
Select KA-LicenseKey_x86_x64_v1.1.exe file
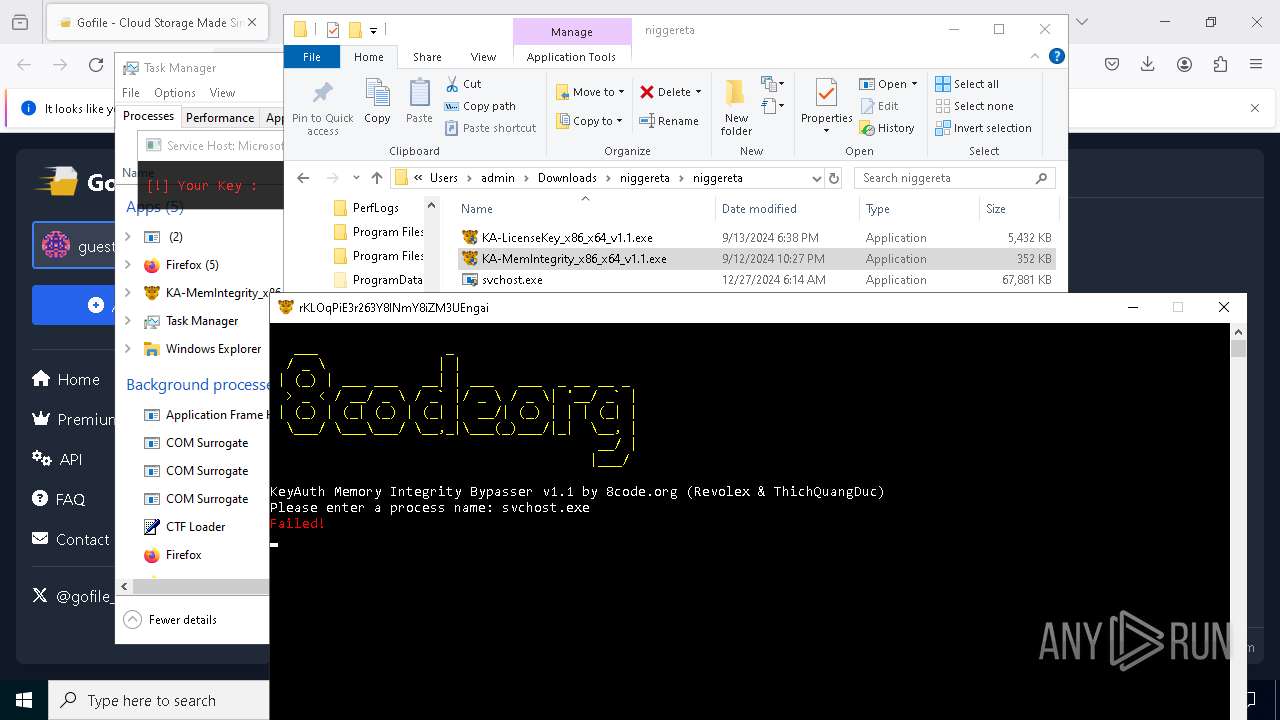(566, 238)
